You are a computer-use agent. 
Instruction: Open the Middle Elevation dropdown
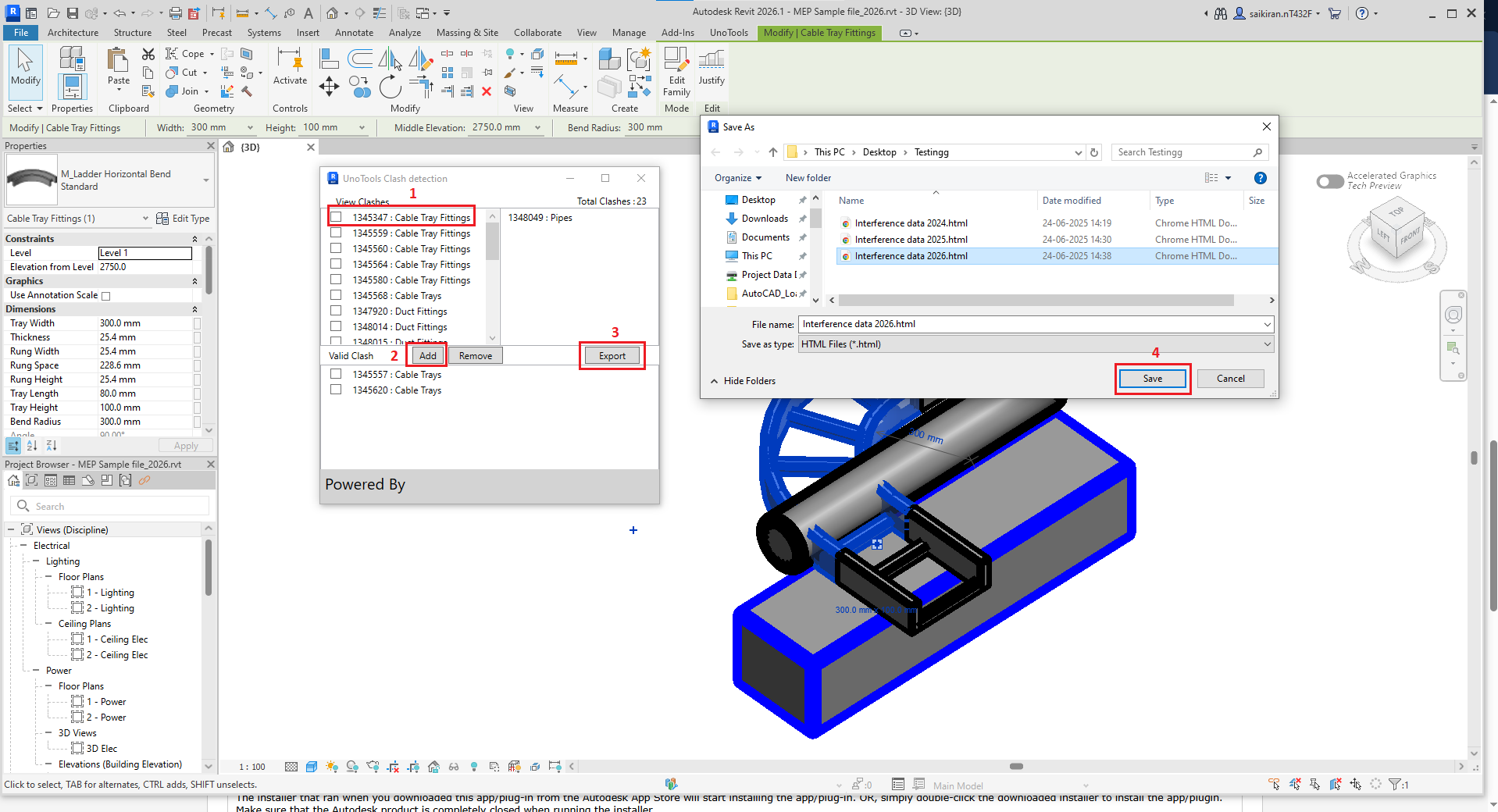point(537,128)
